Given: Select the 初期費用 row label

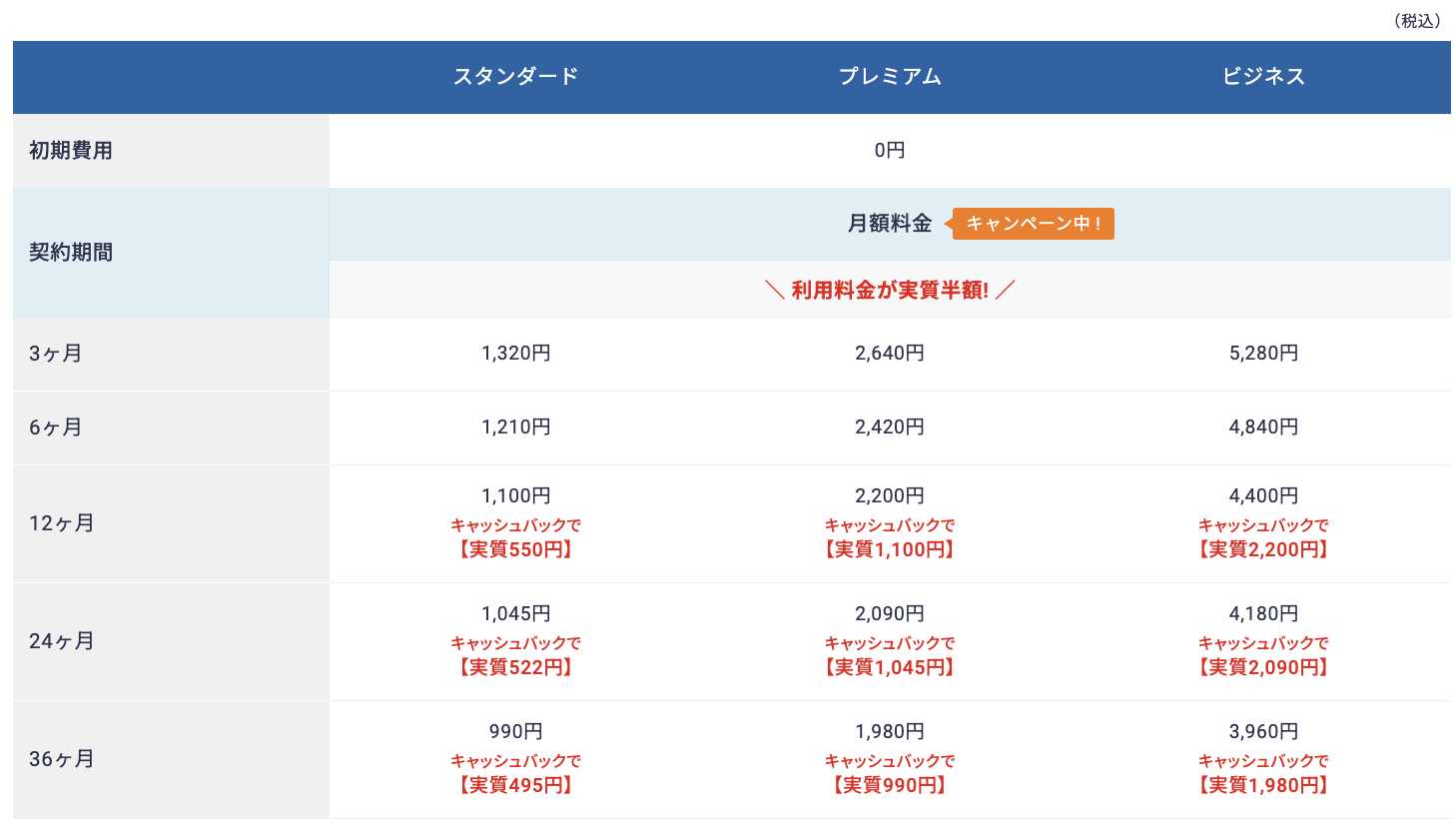Looking at the screenshot, I should [71, 151].
